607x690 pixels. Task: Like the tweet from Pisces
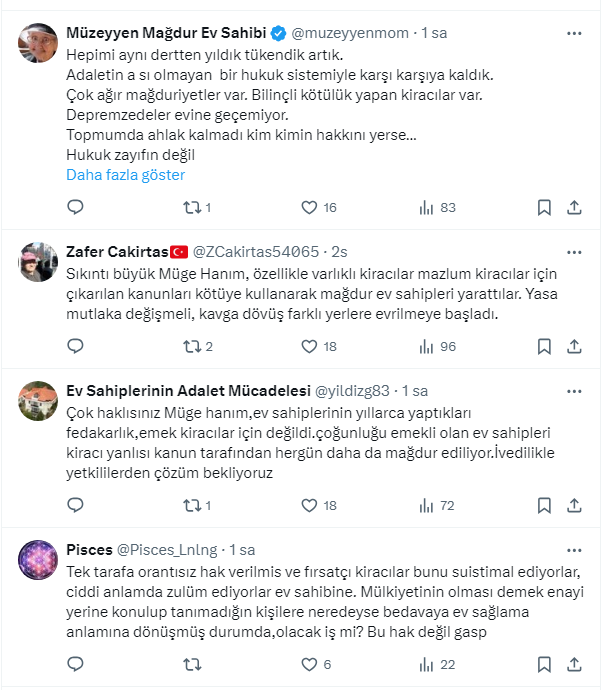click(309, 663)
